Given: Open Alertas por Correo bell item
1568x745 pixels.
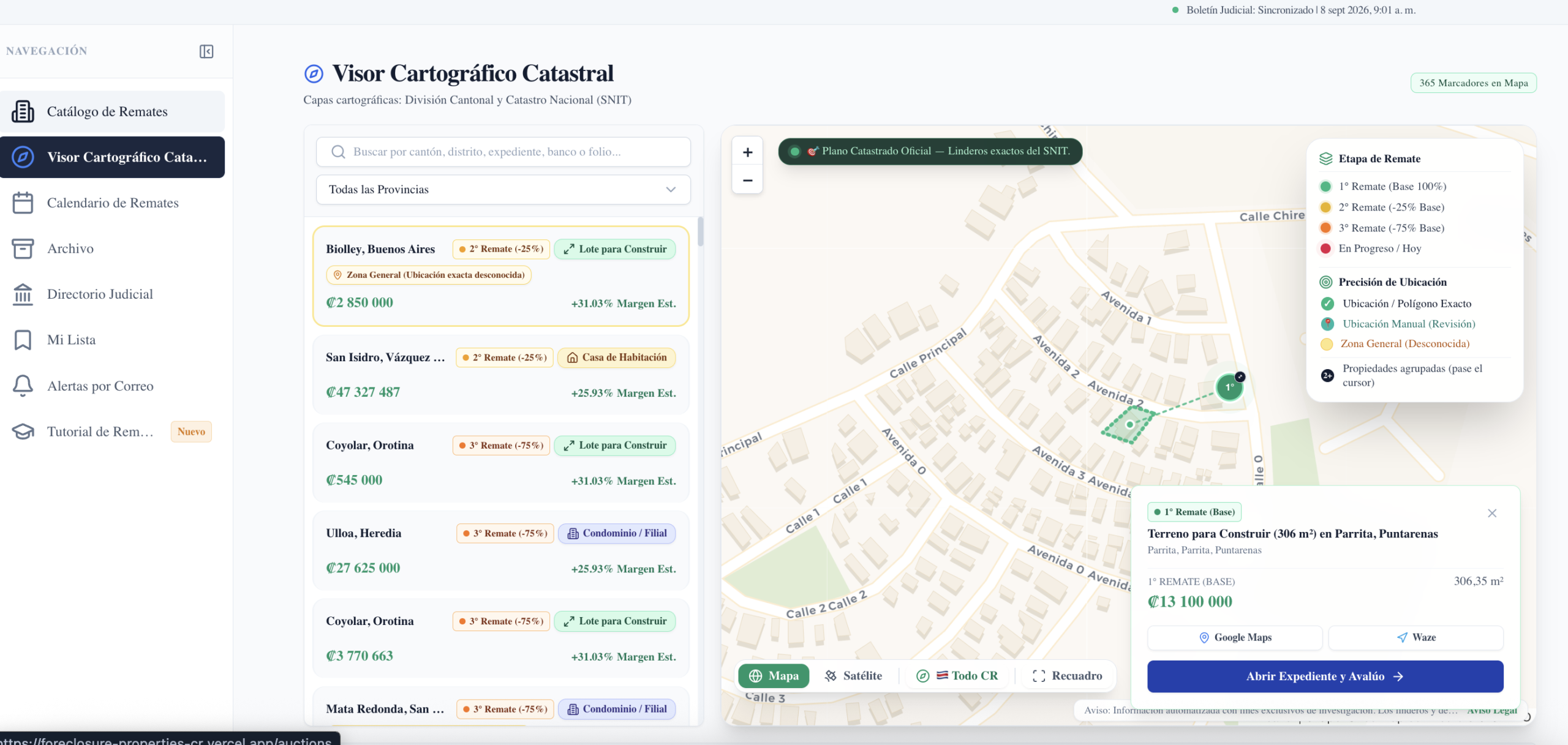Looking at the screenshot, I should click(112, 386).
